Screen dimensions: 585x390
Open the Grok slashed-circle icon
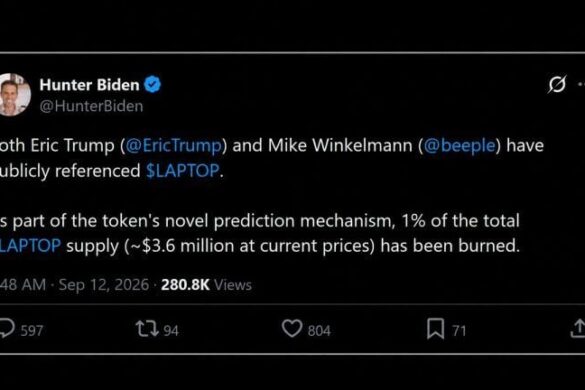[x=557, y=84]
